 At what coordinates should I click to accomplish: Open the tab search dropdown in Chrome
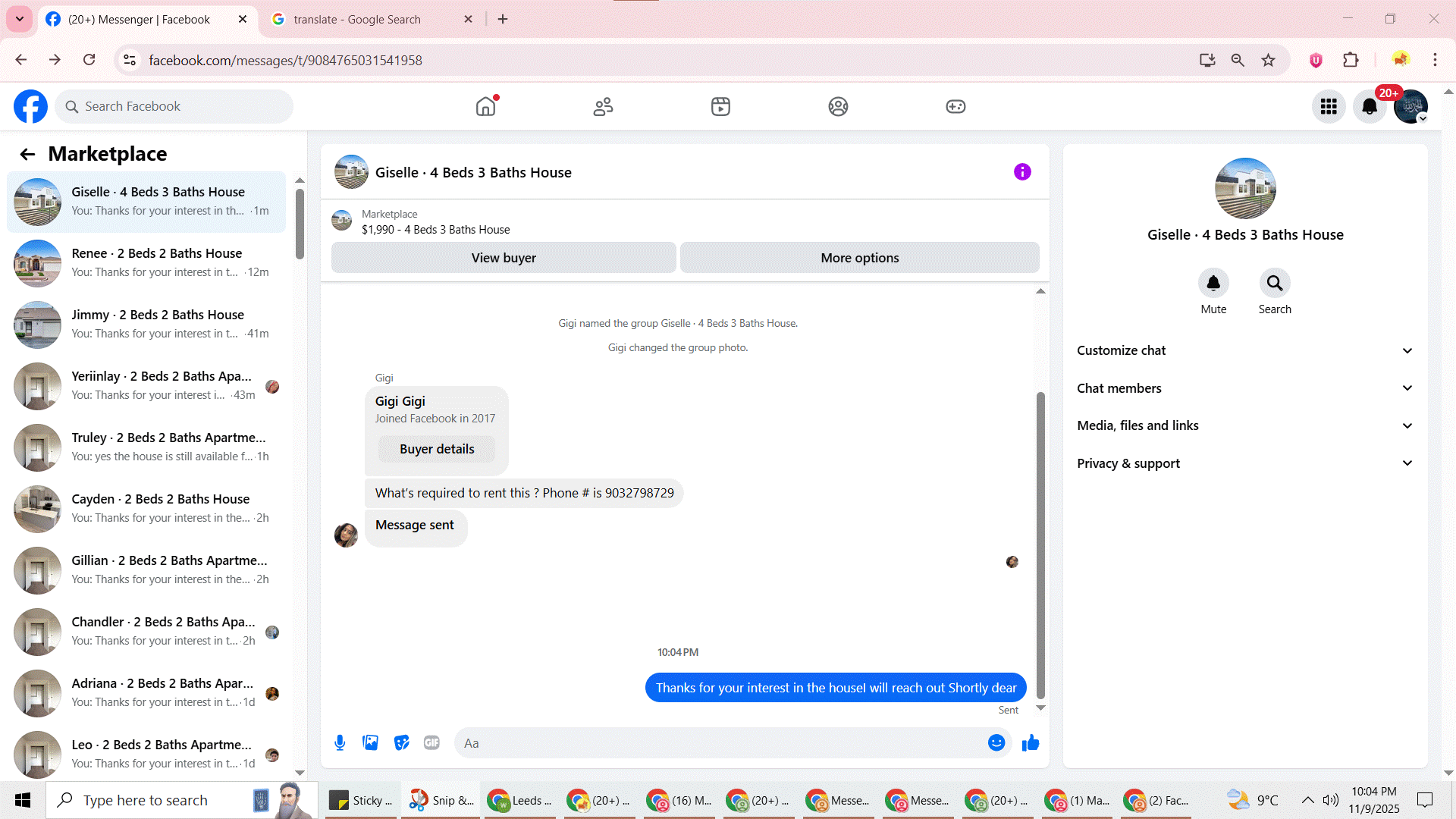pos(20,19)
